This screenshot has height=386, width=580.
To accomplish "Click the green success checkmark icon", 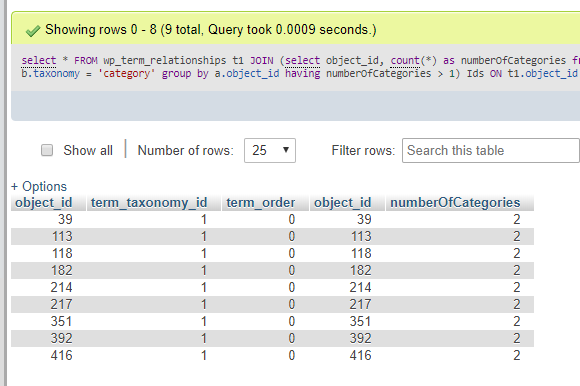I will pos(33,31).
